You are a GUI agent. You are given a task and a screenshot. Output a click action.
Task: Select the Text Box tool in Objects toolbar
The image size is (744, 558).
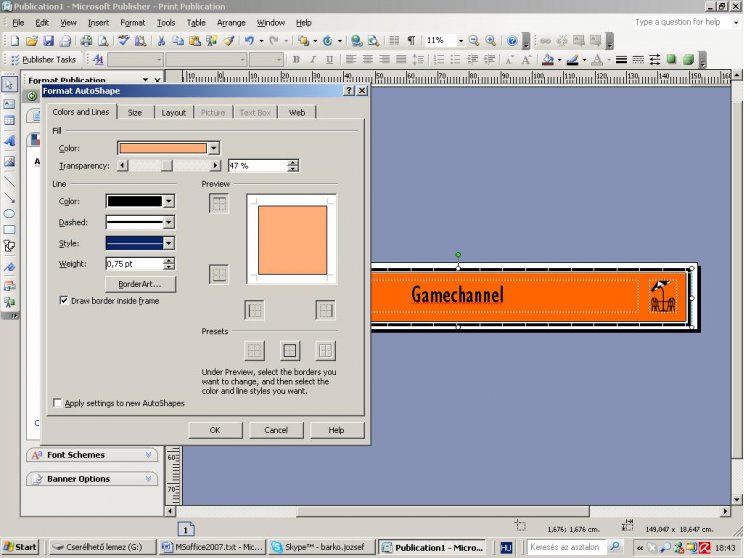coord(9,104)
